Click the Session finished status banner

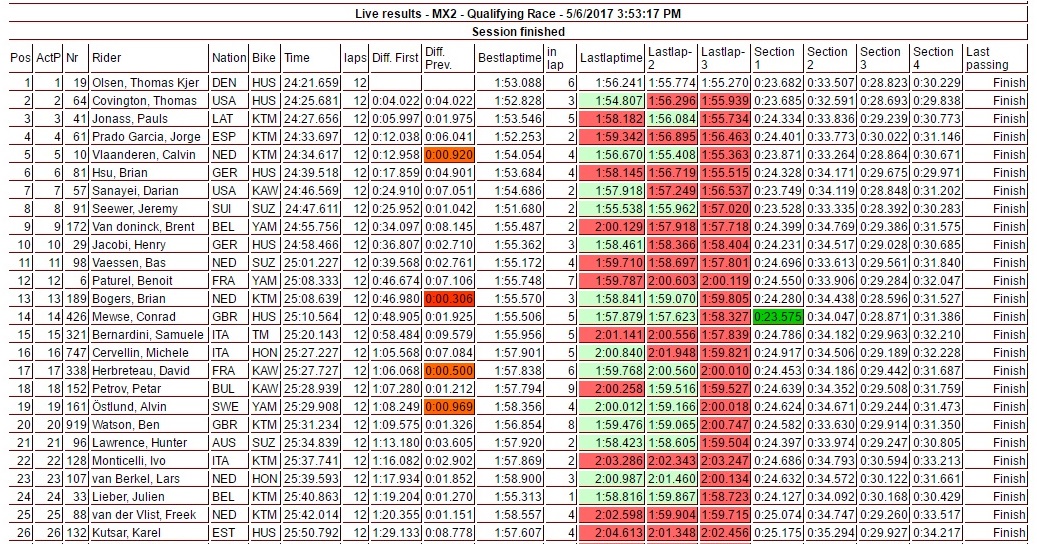point(518,32)
